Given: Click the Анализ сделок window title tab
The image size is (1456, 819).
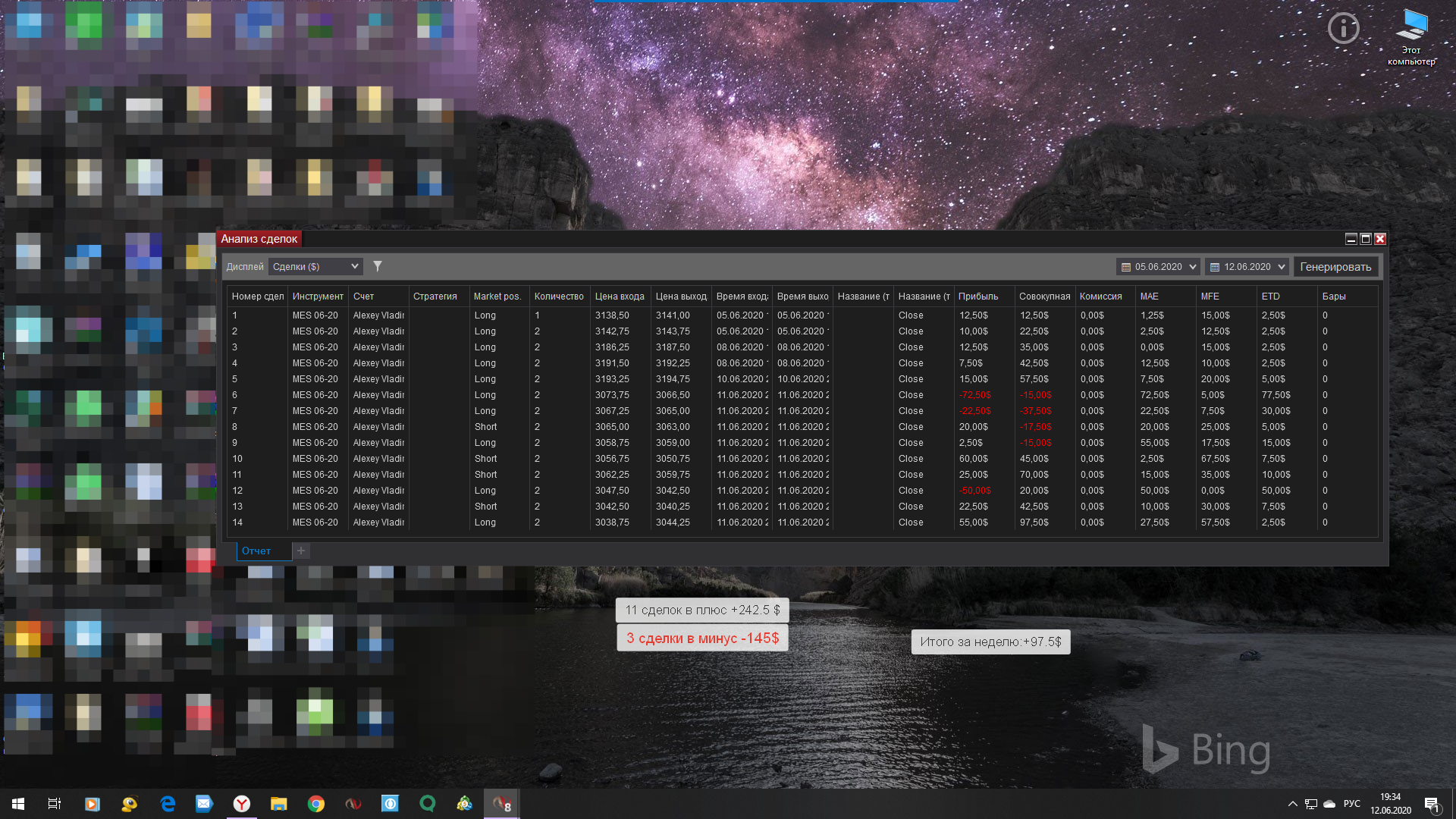Looking at the screenshot, I should tap(259, 239).
